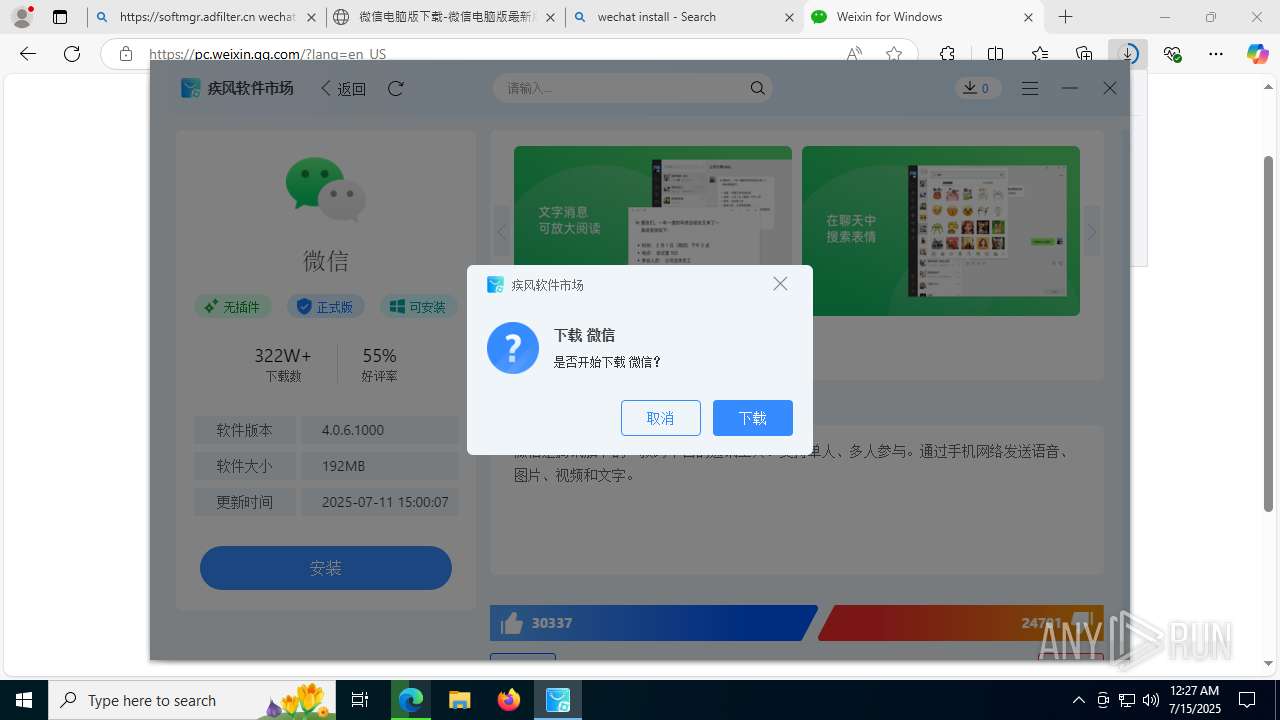Open the Windows Start menu

[24, 700]
